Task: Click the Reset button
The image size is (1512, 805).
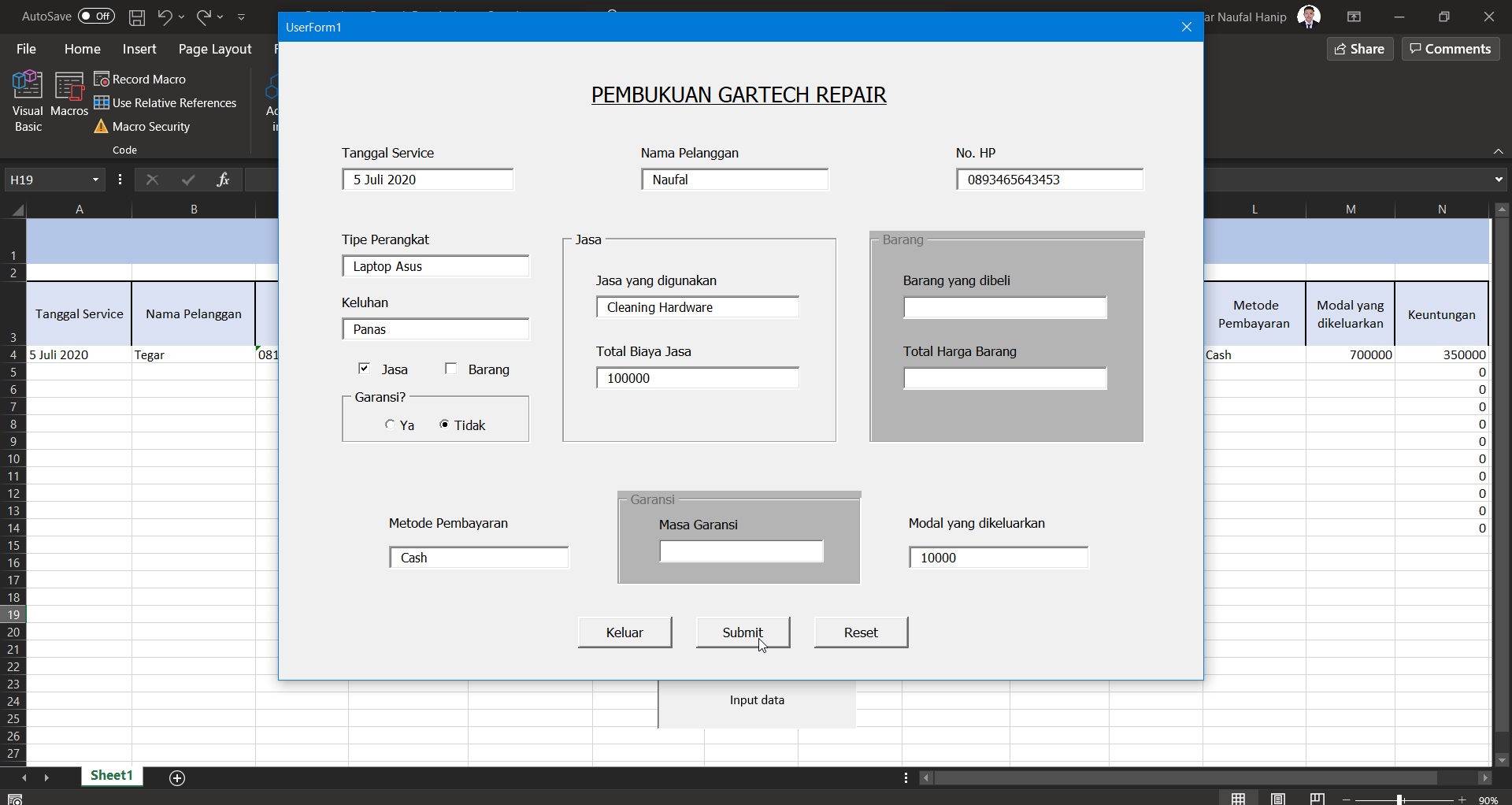Action: (x=860, y=632)
